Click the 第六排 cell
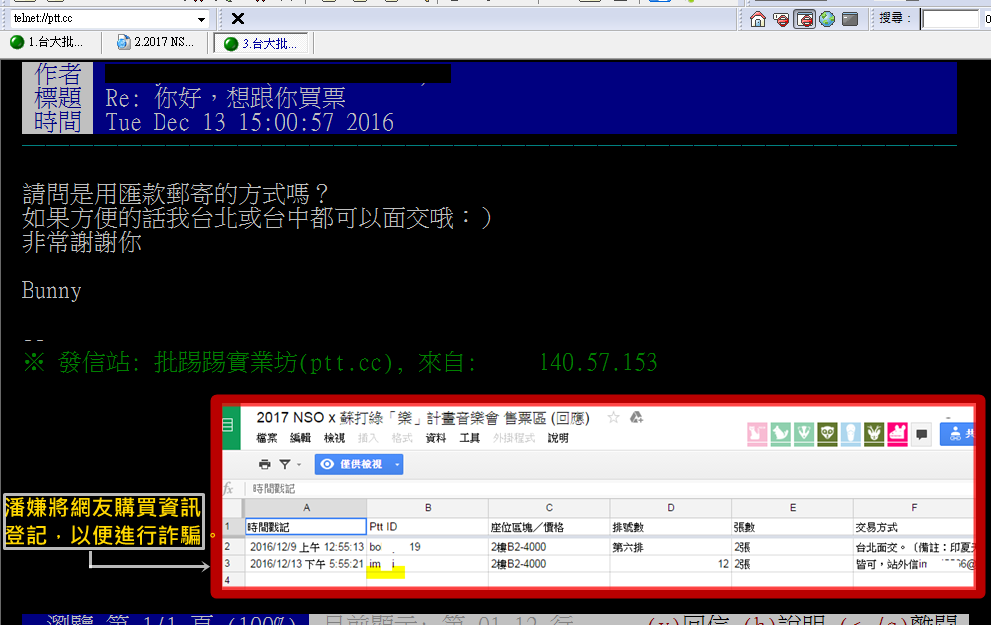991x625 pixels. [x=671, y=547]
